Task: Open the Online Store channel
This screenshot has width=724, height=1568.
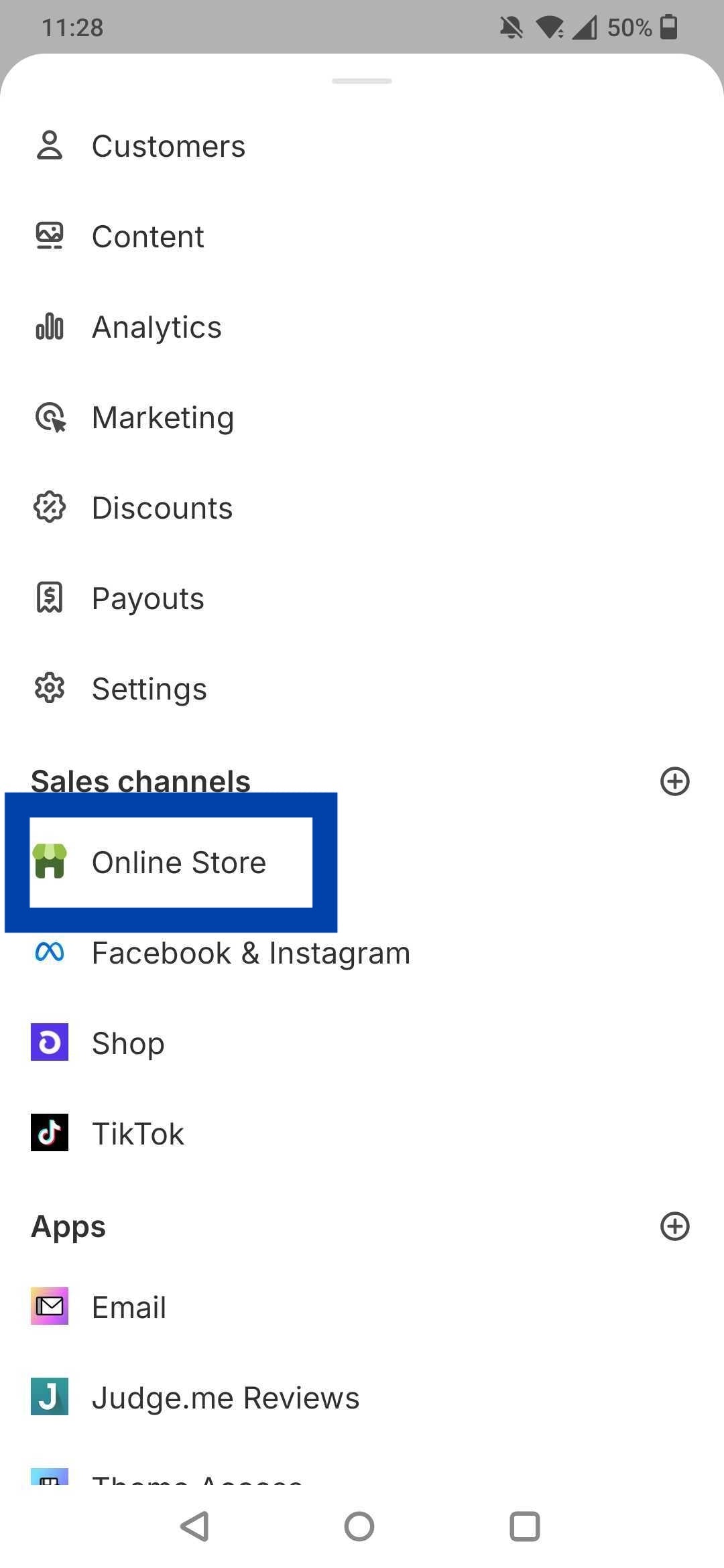Action: click(x=178, y=862)
